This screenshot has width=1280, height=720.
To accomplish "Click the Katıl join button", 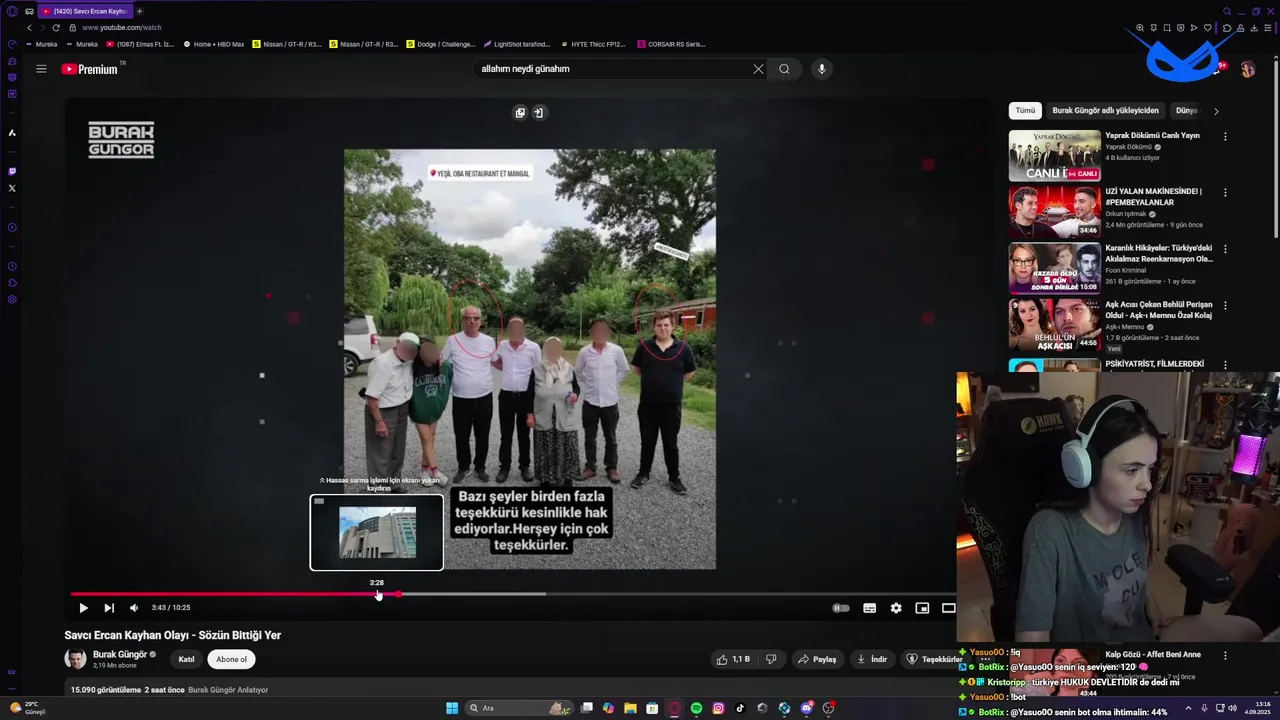I will pos(186,659).
